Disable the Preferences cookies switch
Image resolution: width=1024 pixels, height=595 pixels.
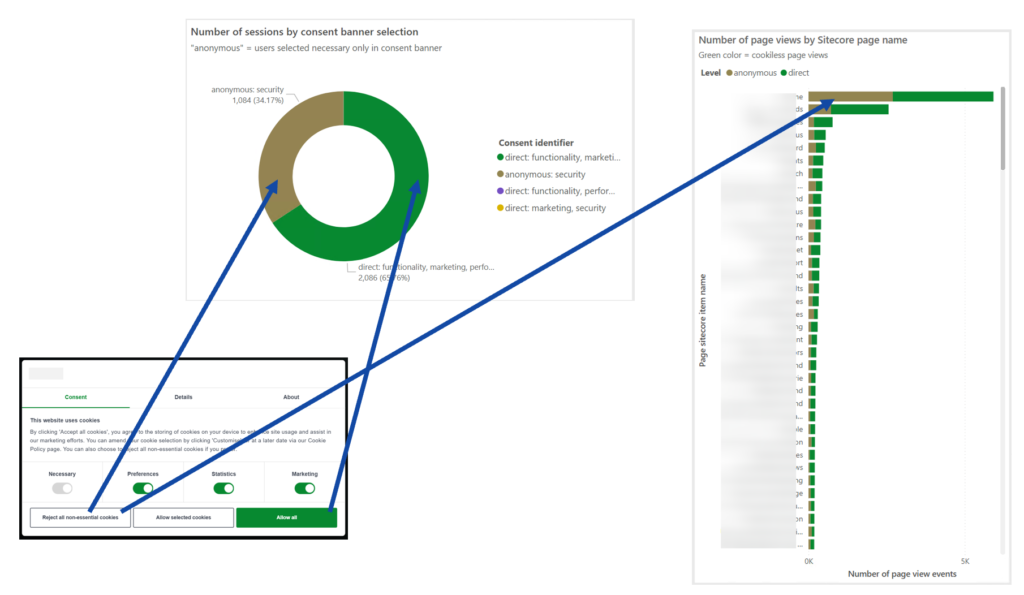pyautogui.click(x=143, y=488)
